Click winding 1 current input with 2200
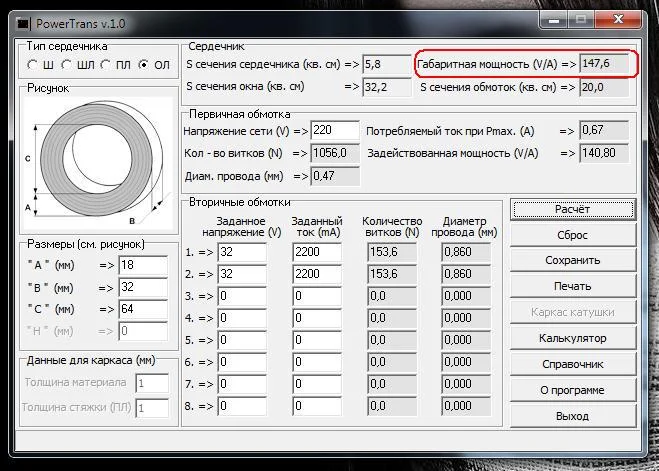The image size is (659, 471). click(317, 252)
